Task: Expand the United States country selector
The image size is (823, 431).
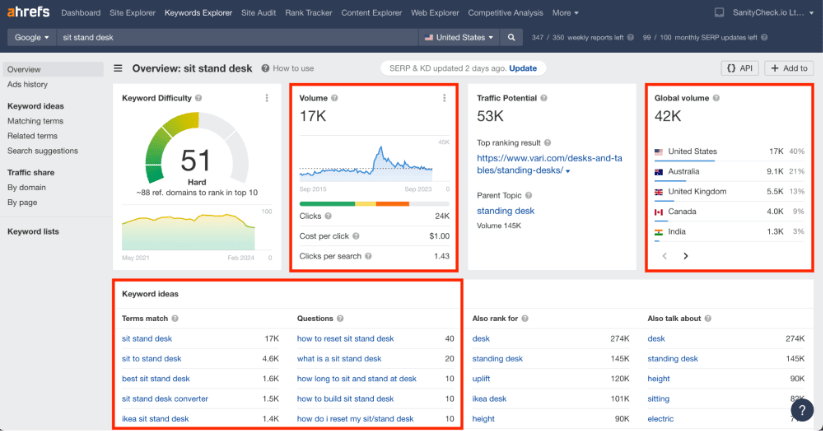Action: click(459, 37)
